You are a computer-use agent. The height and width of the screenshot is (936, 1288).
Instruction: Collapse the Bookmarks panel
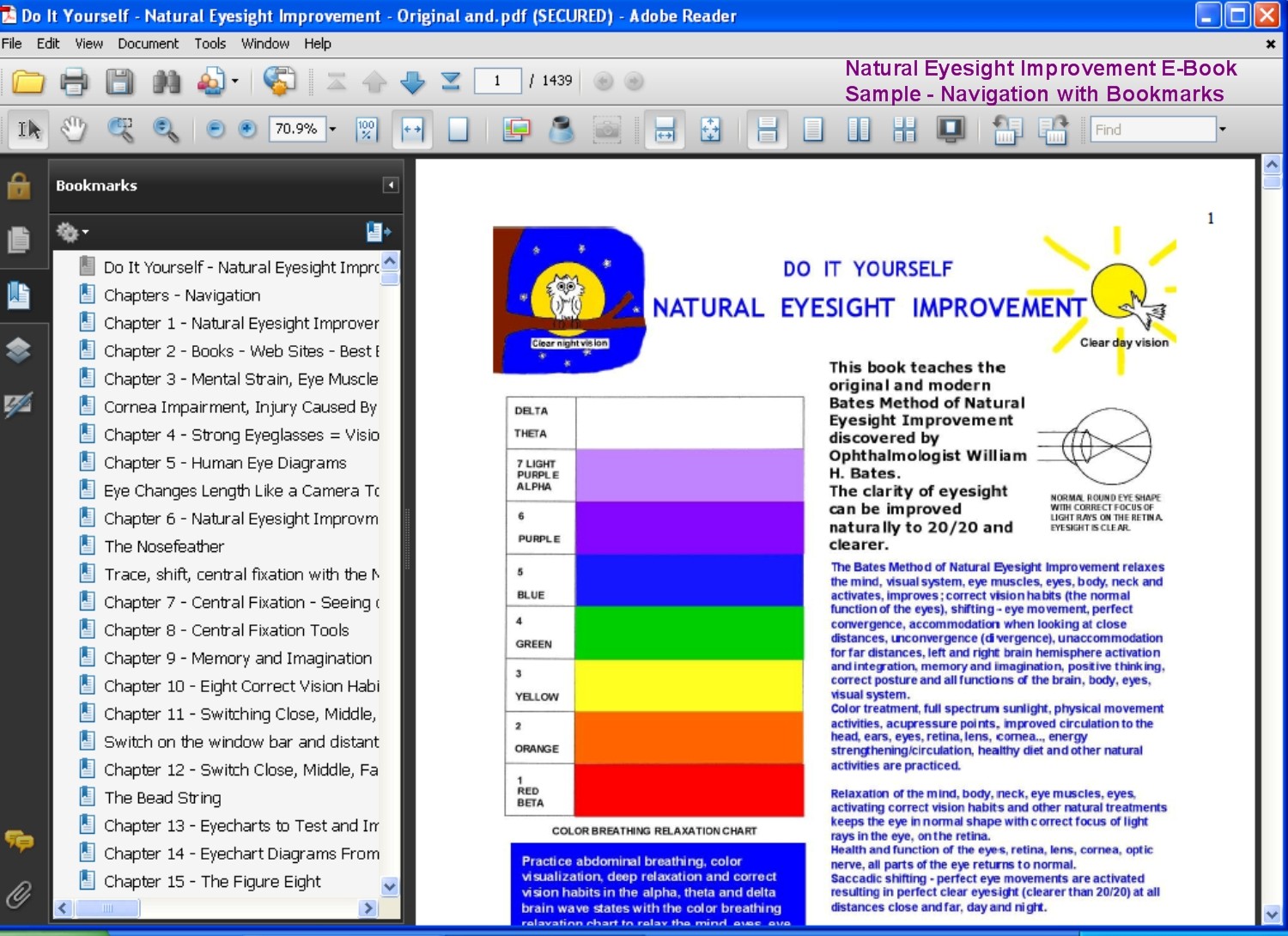point(391,185)
